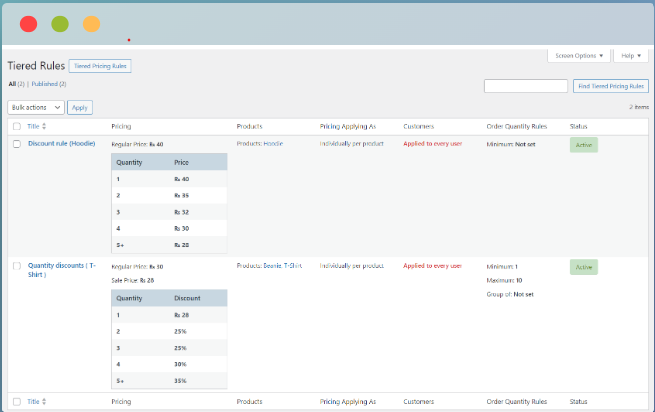This screenshot has width=655, height=412.
Task: Click 'Maximum: 10' text
Action: [504, 280]
